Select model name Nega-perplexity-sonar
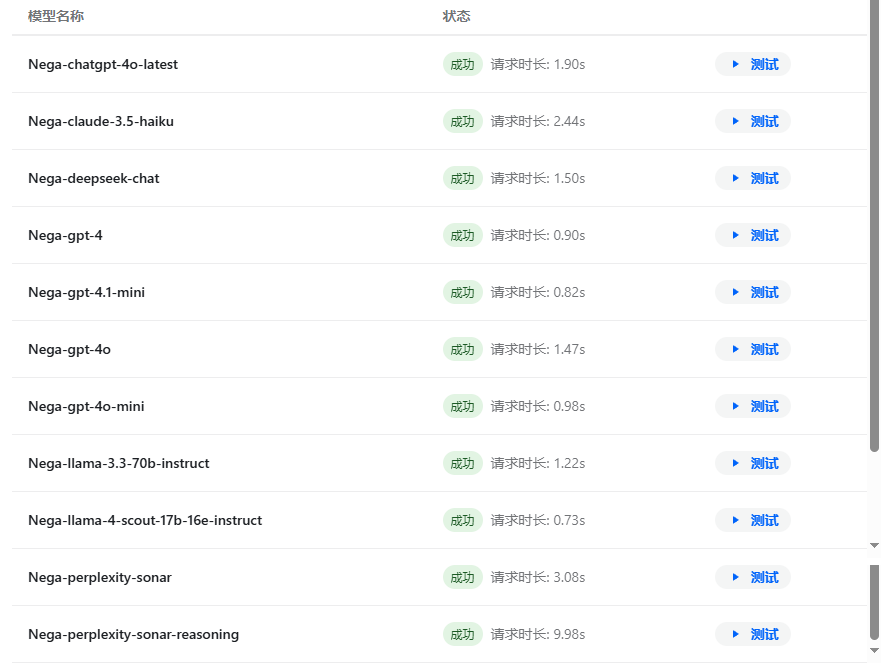The image size is (881, 670). tap(100, 578)
